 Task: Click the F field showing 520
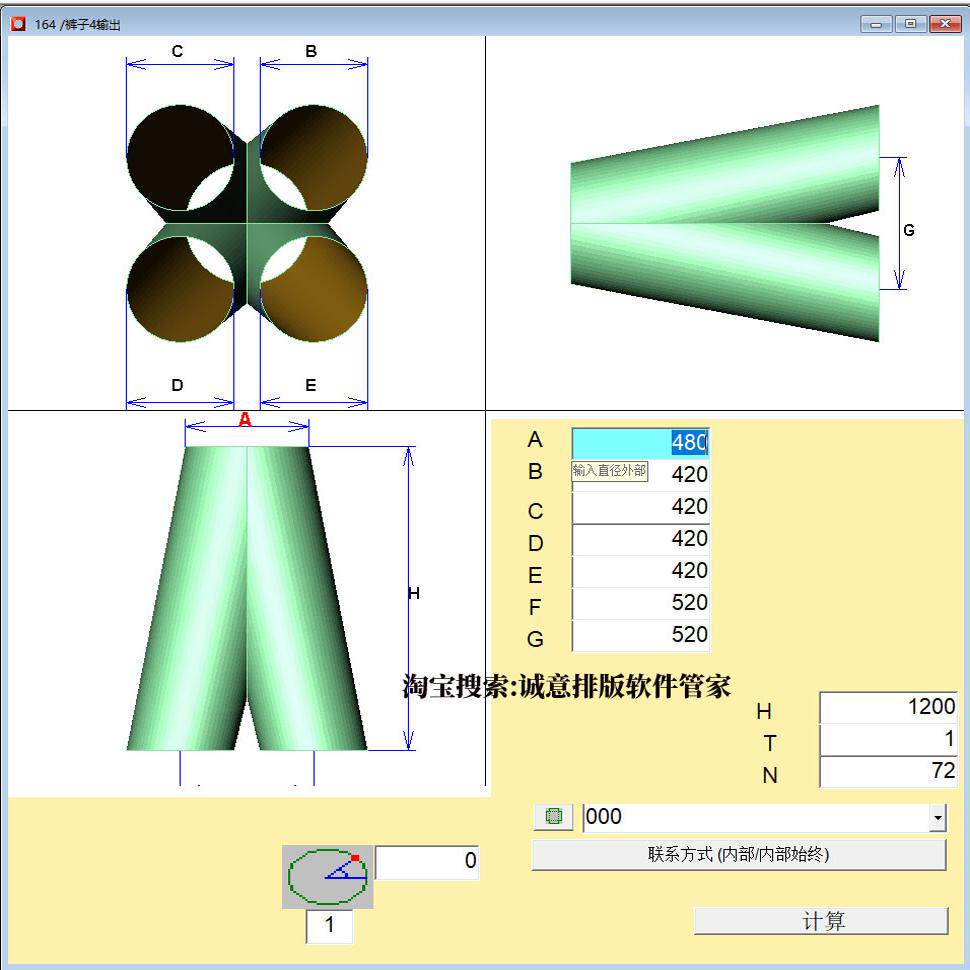pos(640,603)
